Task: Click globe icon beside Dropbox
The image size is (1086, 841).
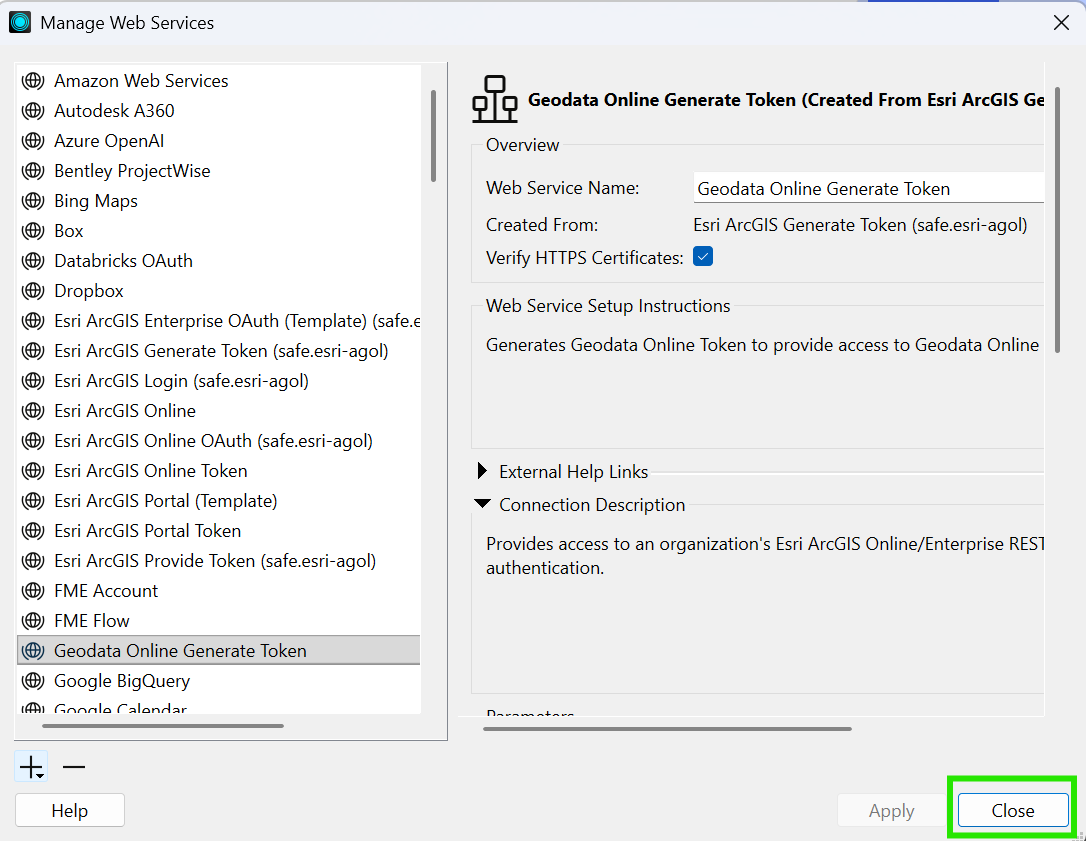Action: coord(33,291)
